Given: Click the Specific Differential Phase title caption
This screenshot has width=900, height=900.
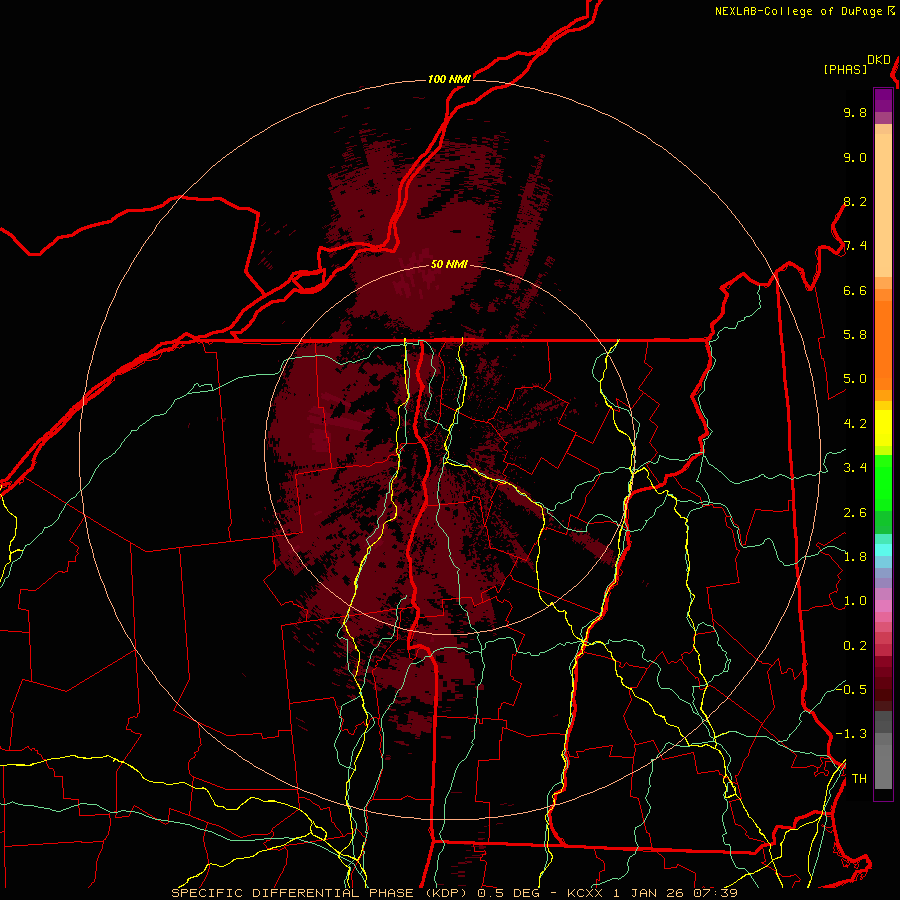Looking at the screenshot, I should pyautogui.click(x=455, y=893).
